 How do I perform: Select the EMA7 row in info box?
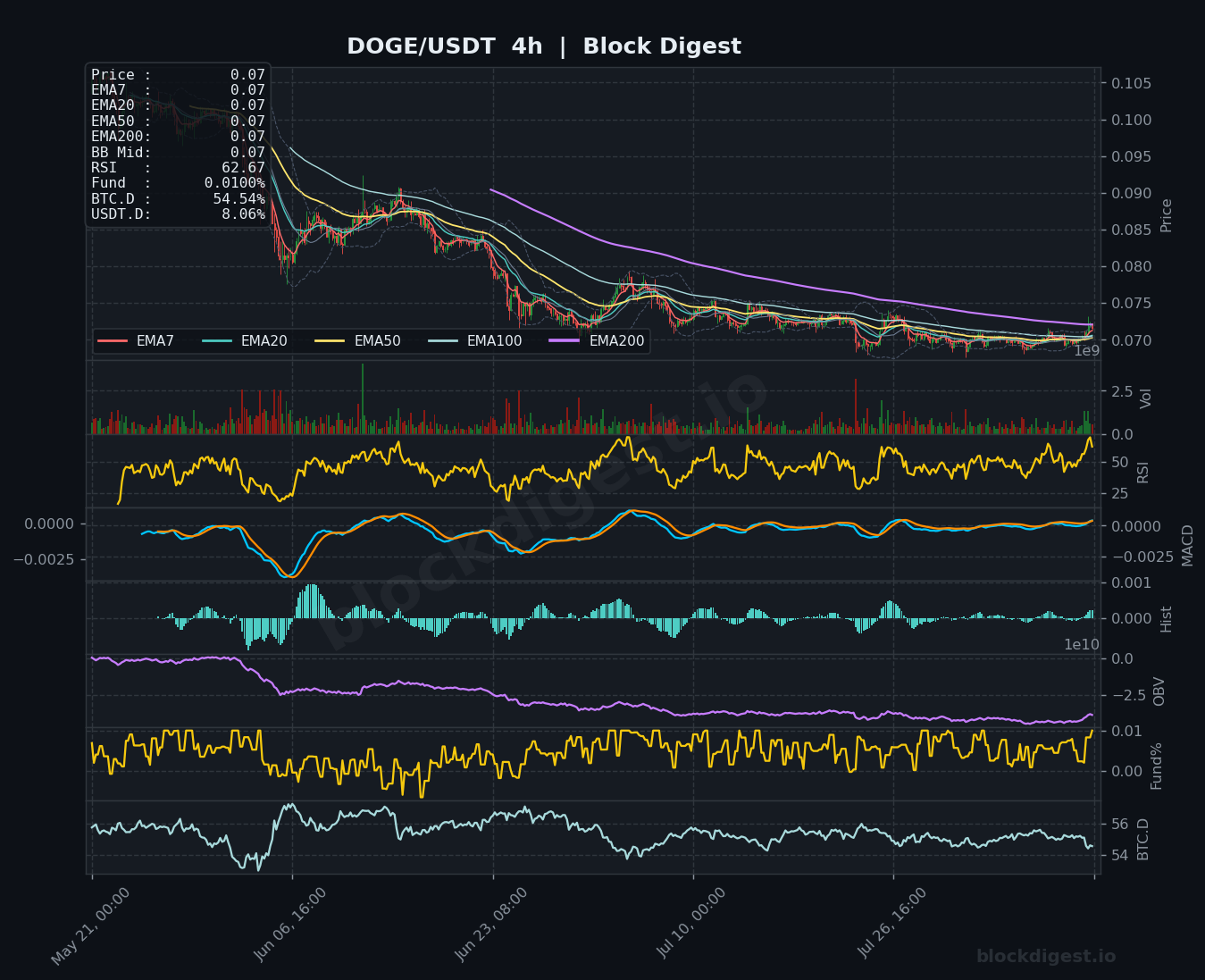tap(178, 90)
